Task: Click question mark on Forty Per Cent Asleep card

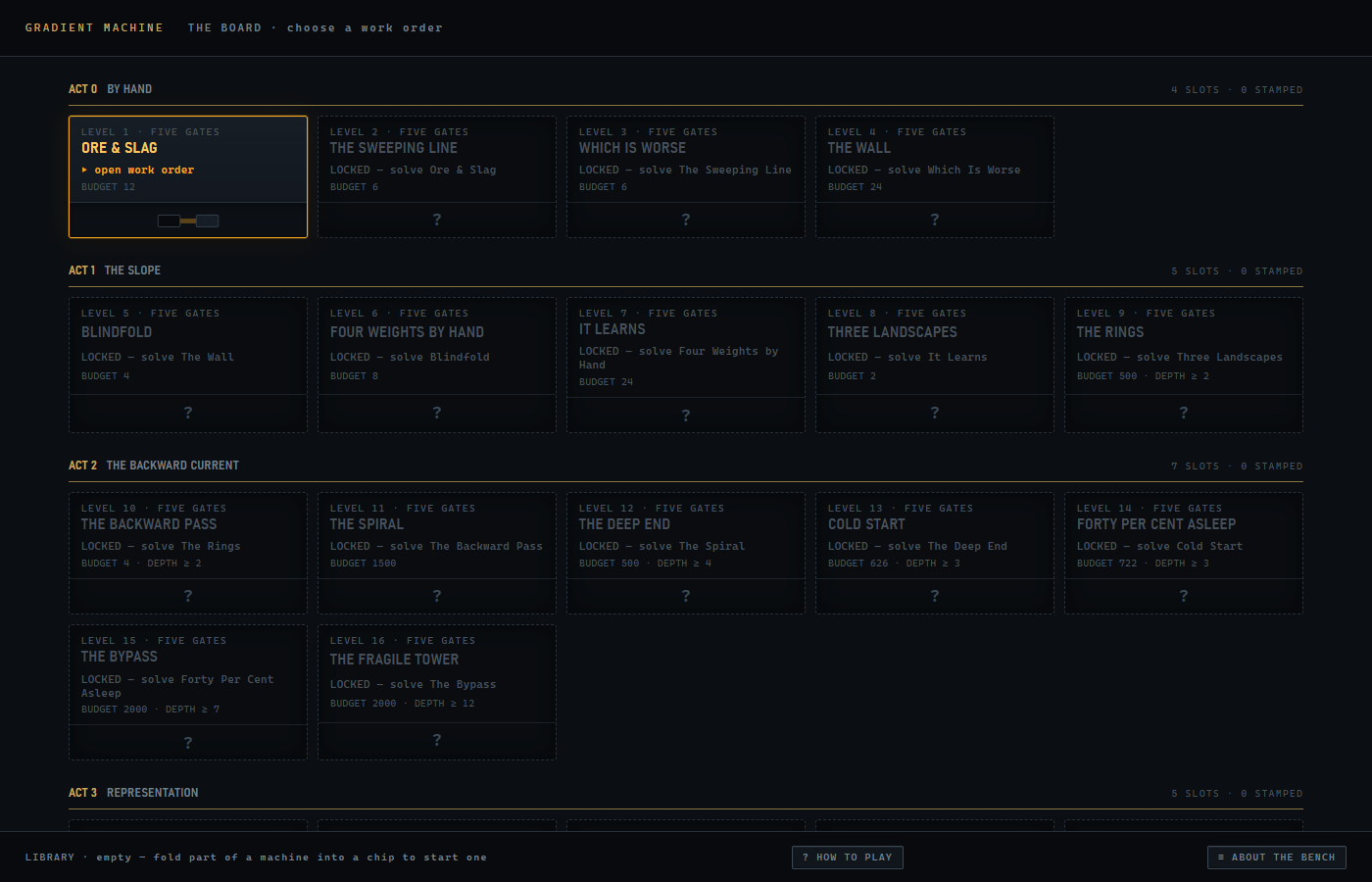Action: 1184,596
